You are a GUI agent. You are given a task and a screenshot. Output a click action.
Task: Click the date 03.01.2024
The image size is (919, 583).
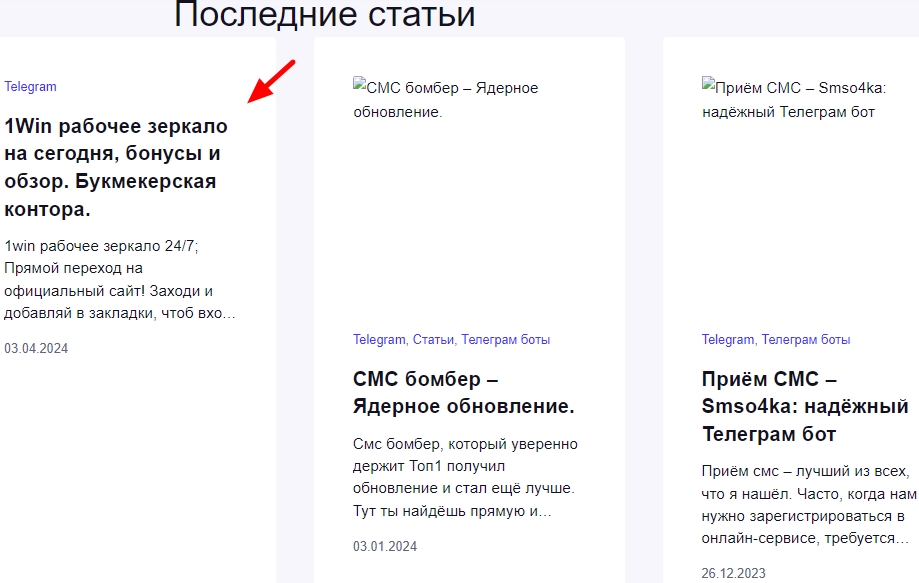pos(385,546)
